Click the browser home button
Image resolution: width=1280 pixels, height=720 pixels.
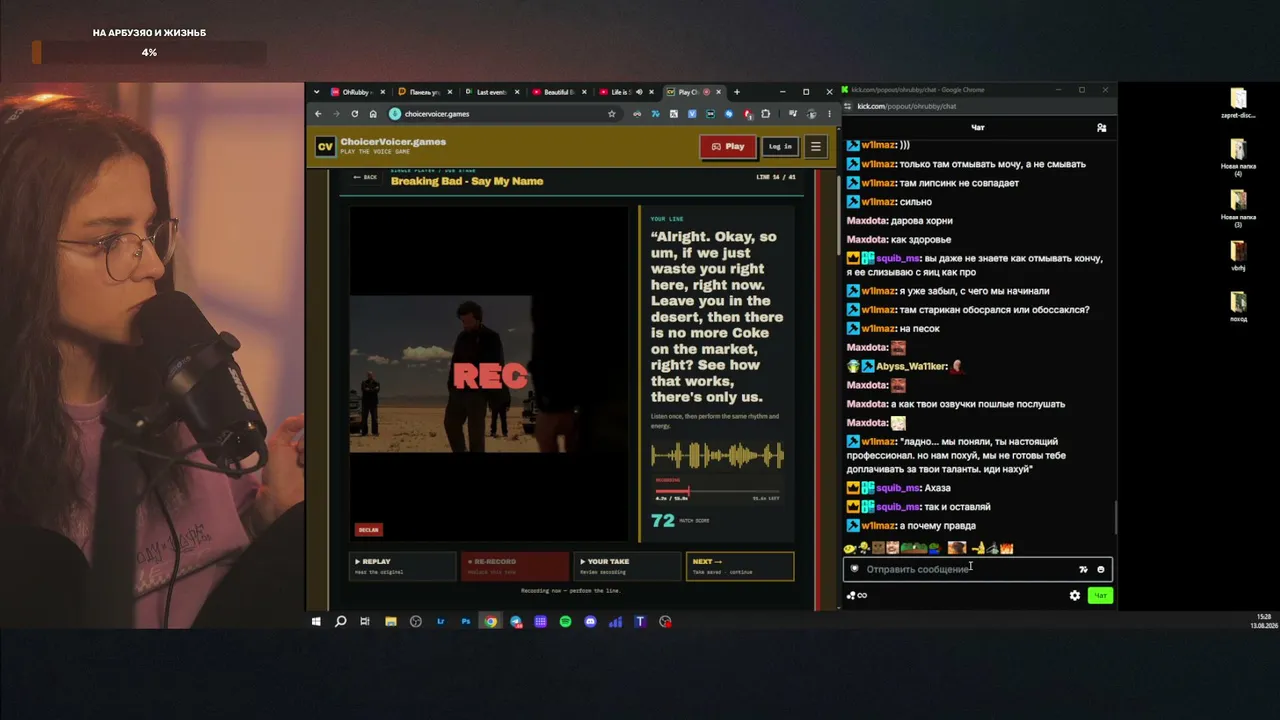373,114
